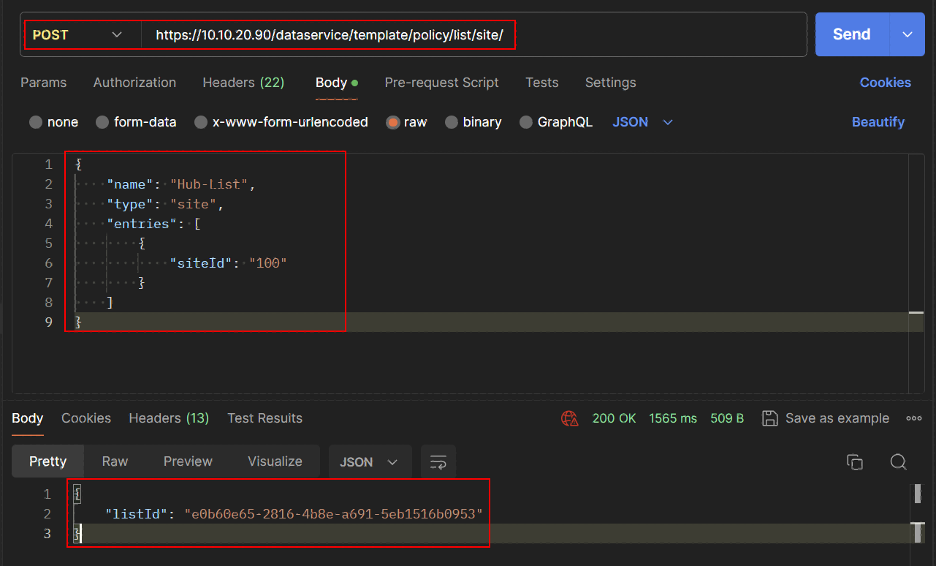Image resolution: width=936 pixels, height=566 pixels.
Task: Open the POST method dropdown
Action: 78,35
